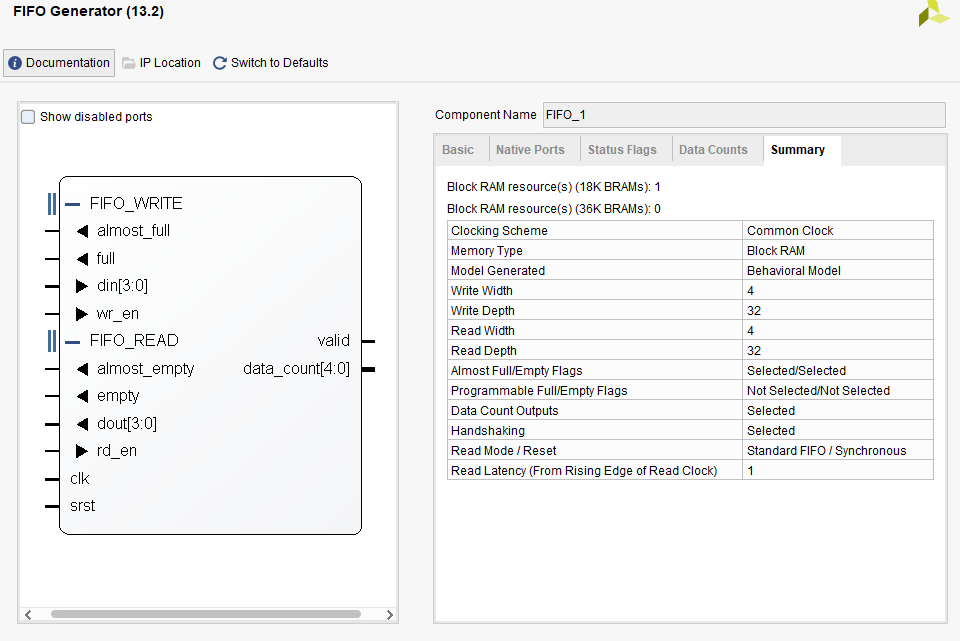Select the Summary tab

[x=798, y=150]
